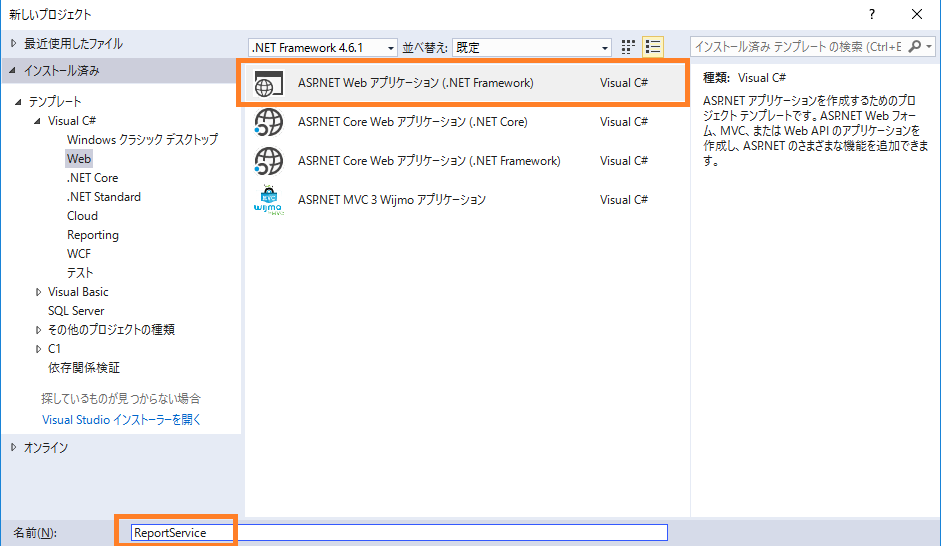Open the .NET Framework 4.6.1 version dropdown
This screenshot has width=941, height=546.
coord(322,47)
